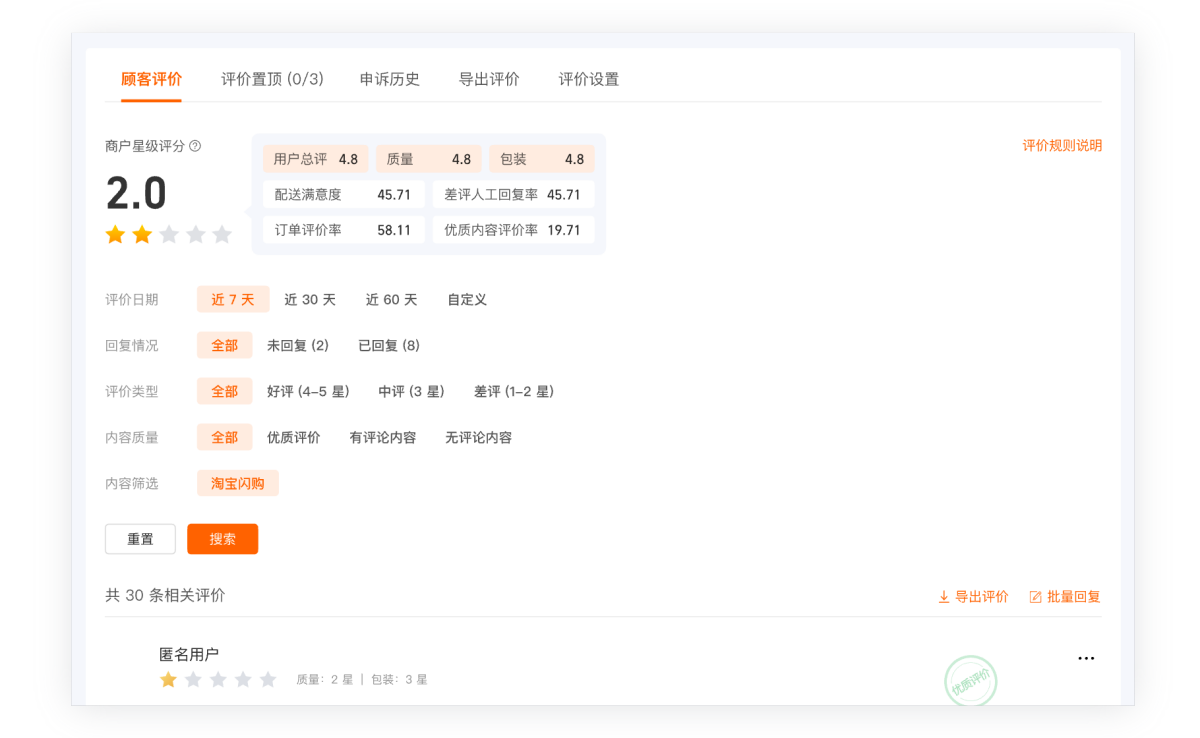This screenshot has width=1200, height=738.
Task: Toggle the 淘宝闪购 content filter tag
Action: [x=238, y=483]
